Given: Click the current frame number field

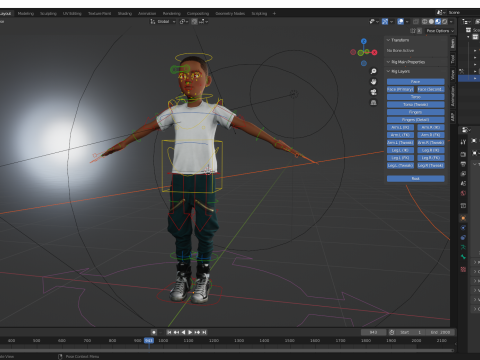Looking at the screenshot, I should [373, 332].
